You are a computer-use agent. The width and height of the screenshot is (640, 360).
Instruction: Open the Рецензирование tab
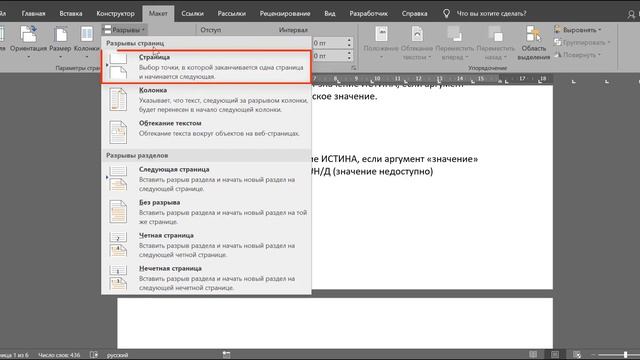pyautogui.click(x=285, y=13)
